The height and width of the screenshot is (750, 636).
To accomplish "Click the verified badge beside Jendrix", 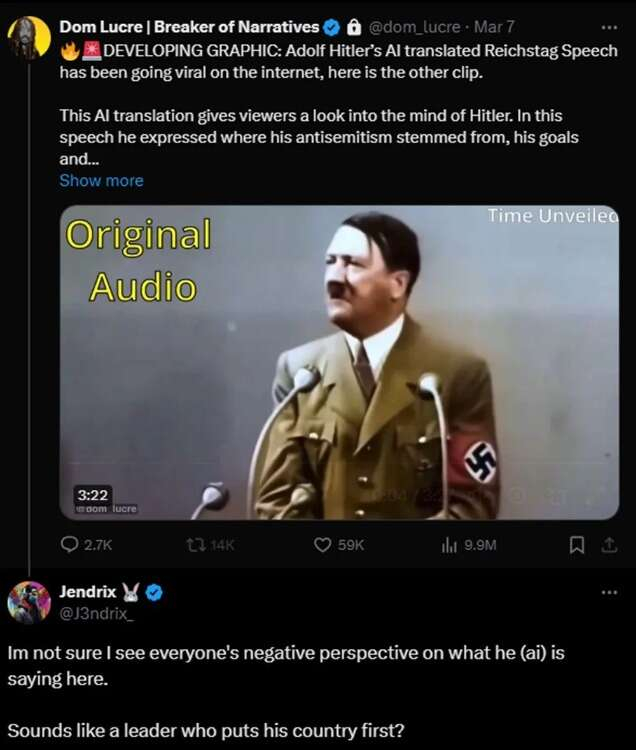I will point(154,592).
